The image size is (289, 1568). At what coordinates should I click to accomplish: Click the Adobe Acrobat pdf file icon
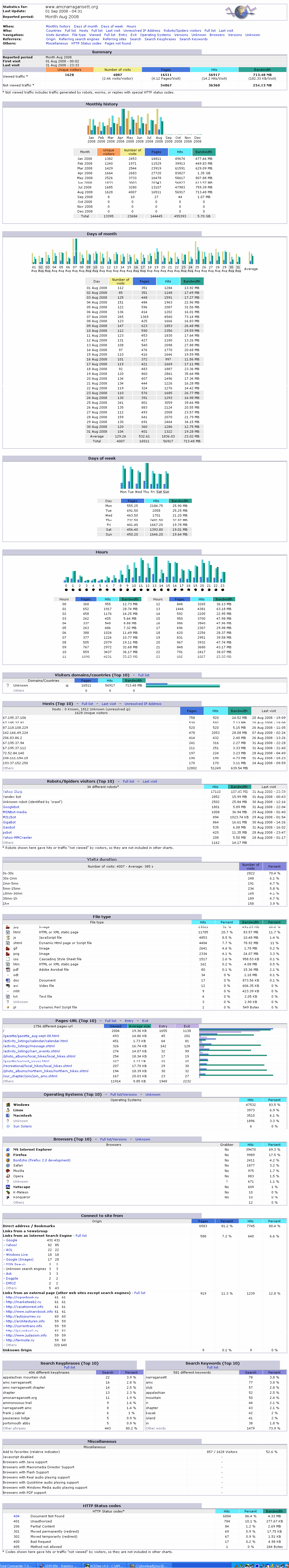coord(8,969)
